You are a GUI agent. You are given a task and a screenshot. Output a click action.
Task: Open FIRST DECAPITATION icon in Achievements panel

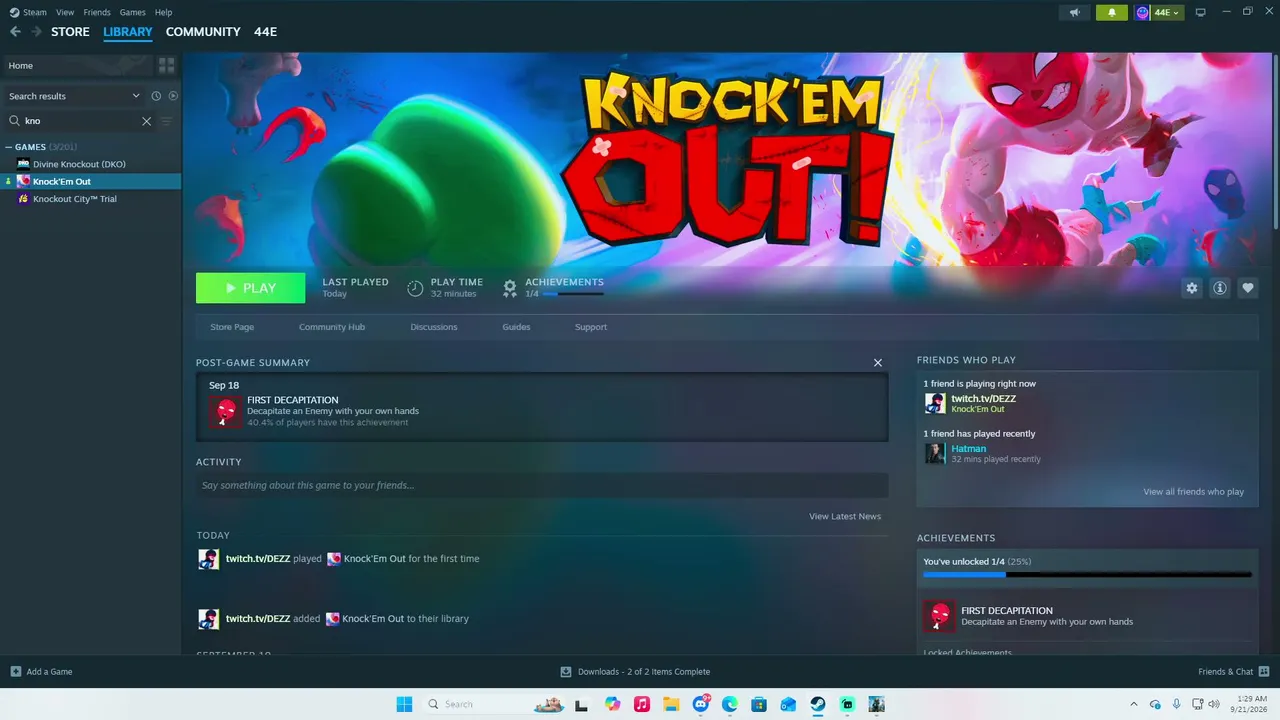pos(940,616)
